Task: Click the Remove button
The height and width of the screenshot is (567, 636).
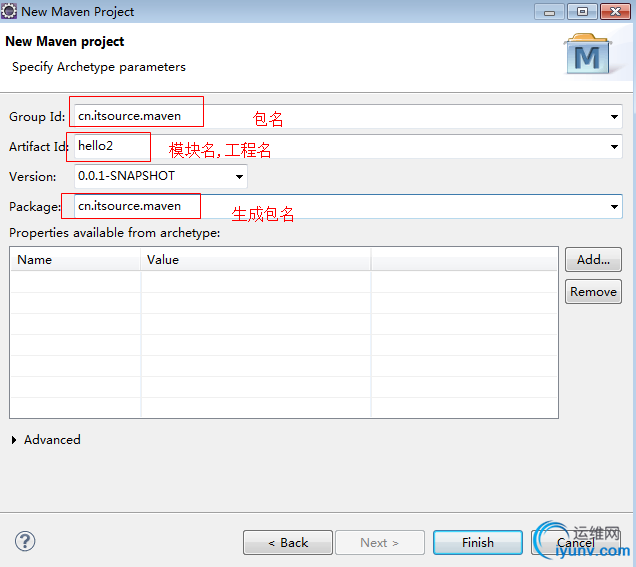Action: (593, 292)
